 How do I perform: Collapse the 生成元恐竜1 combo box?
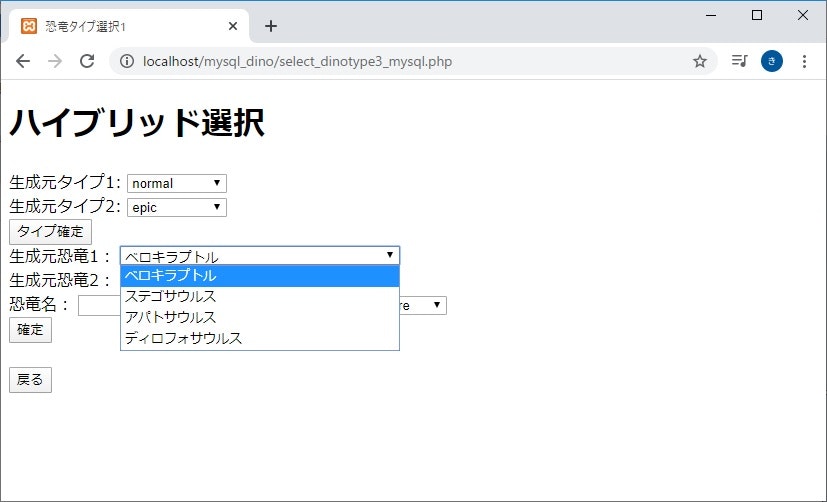pyautogui.click(x=260, y=256)
